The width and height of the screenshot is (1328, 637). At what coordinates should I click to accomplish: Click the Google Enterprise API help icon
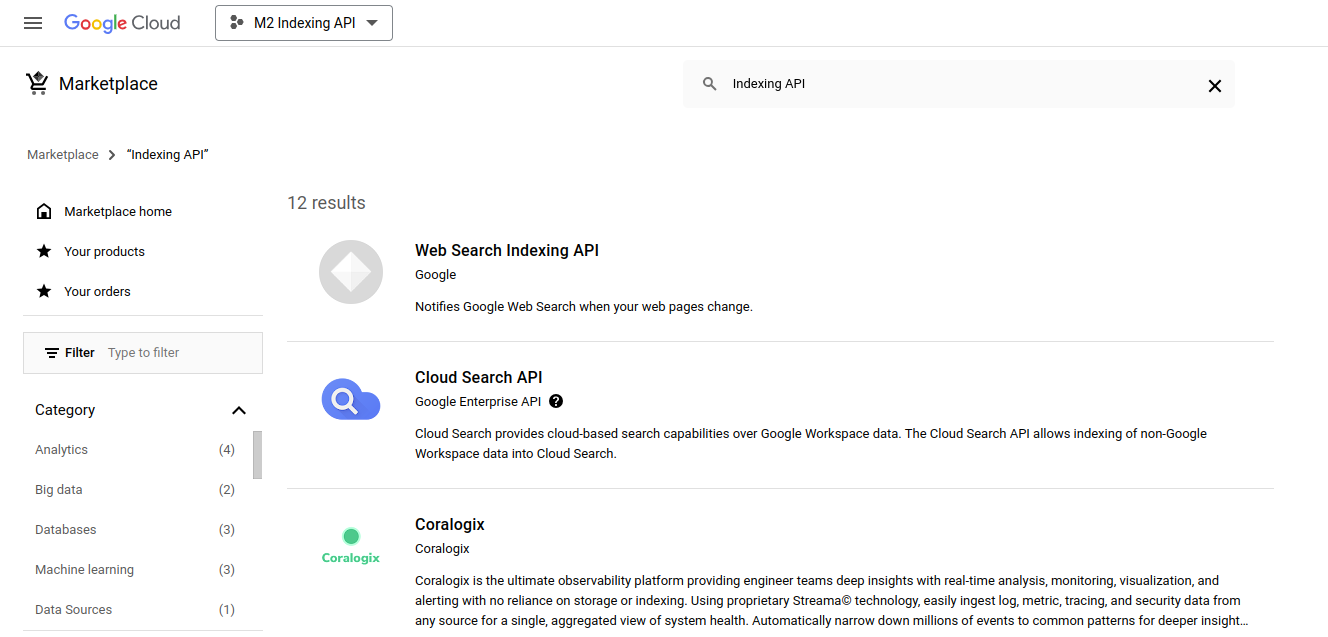[556, 401]
